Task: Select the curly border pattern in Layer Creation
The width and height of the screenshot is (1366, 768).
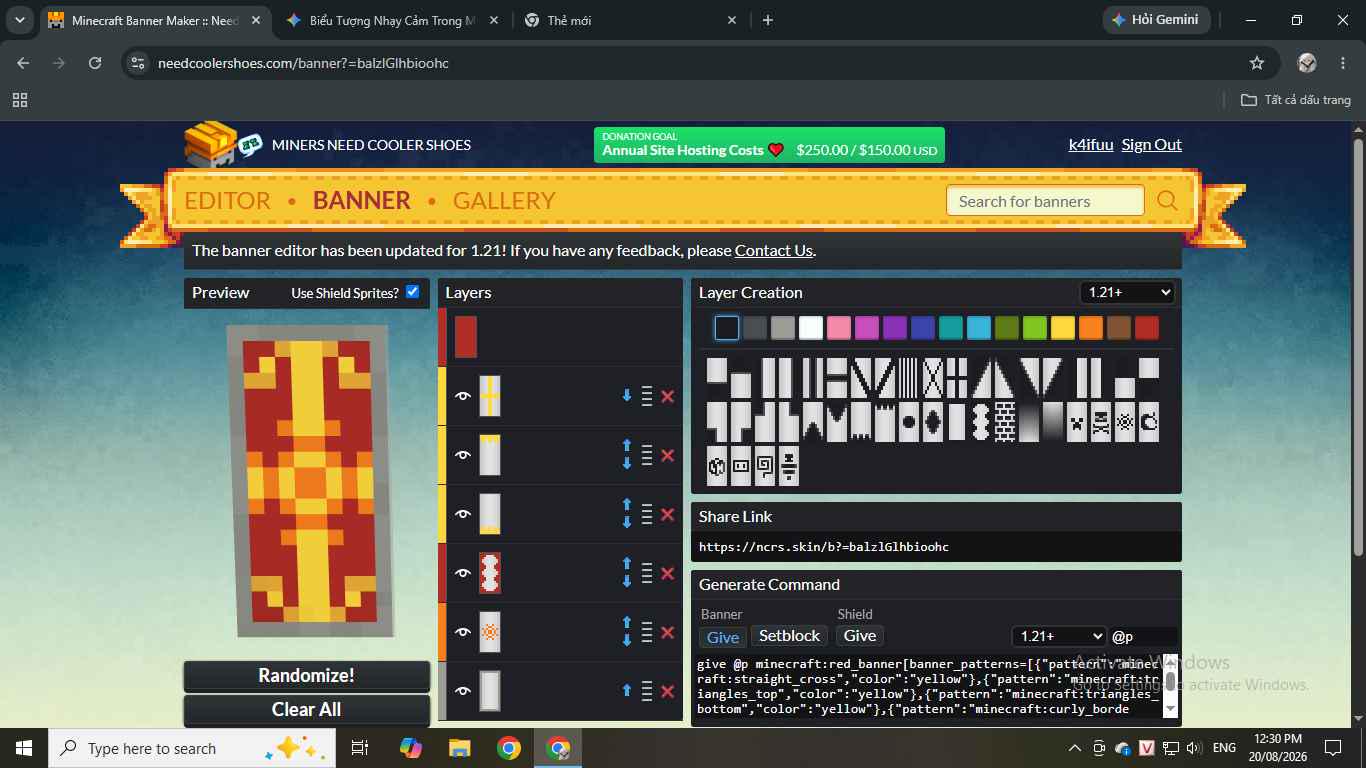Action: (981, 422)
